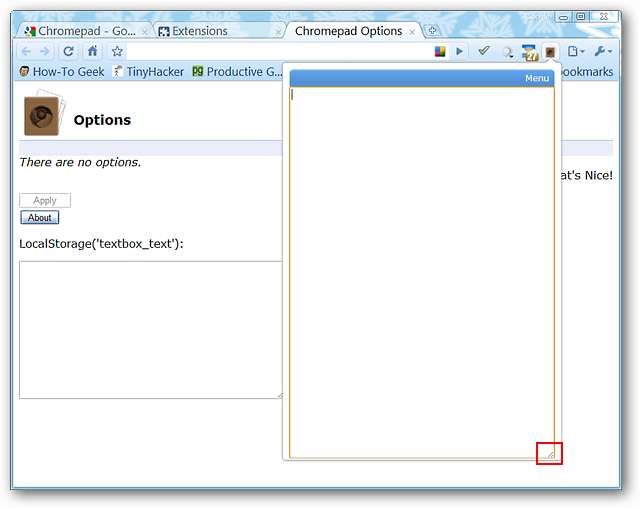Open the Menu in Chromepad popup
Screen dimensions: 640x508
(x=537, y=78)
